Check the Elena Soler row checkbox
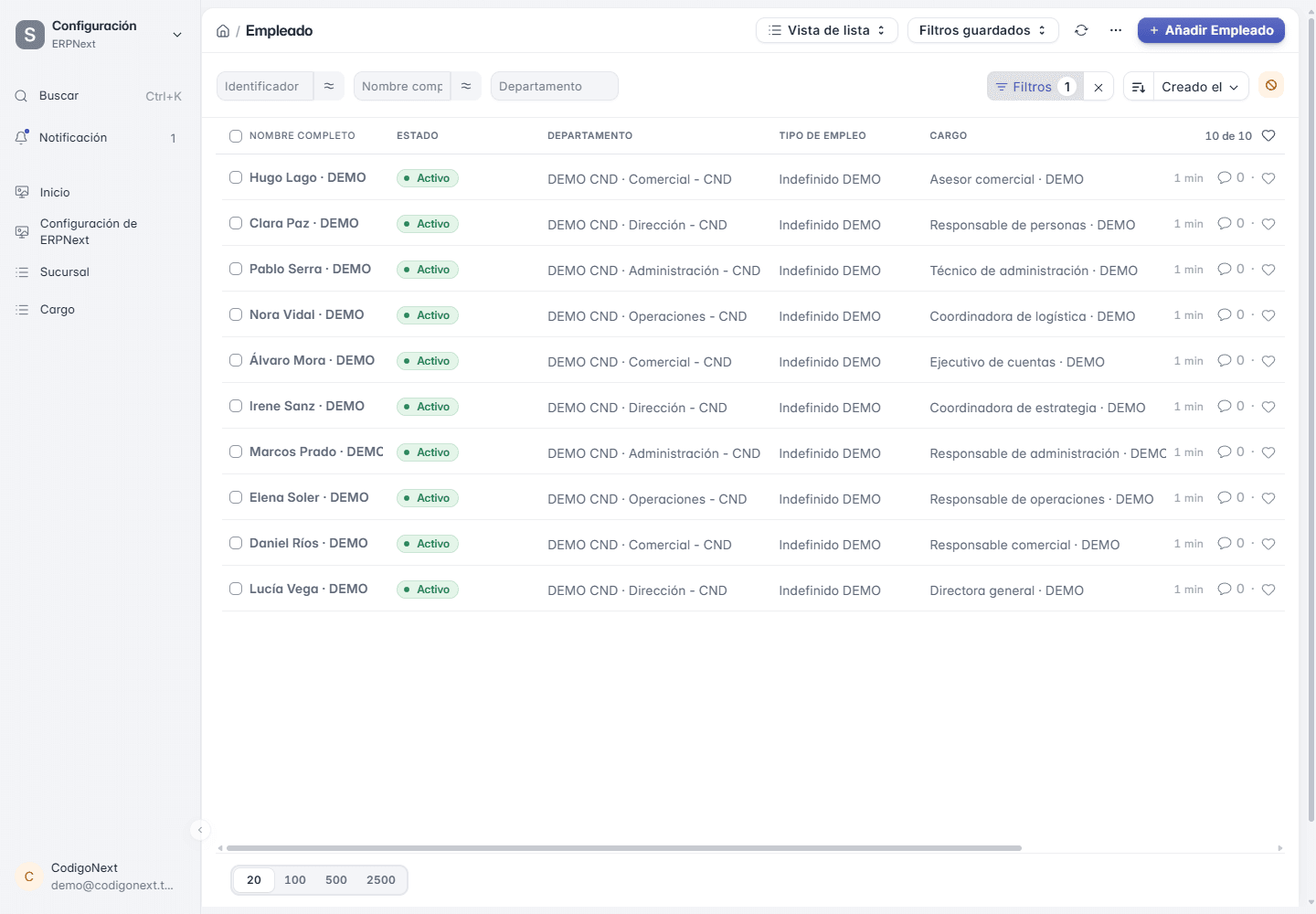1316x914 pixels. tap(236, 497)
